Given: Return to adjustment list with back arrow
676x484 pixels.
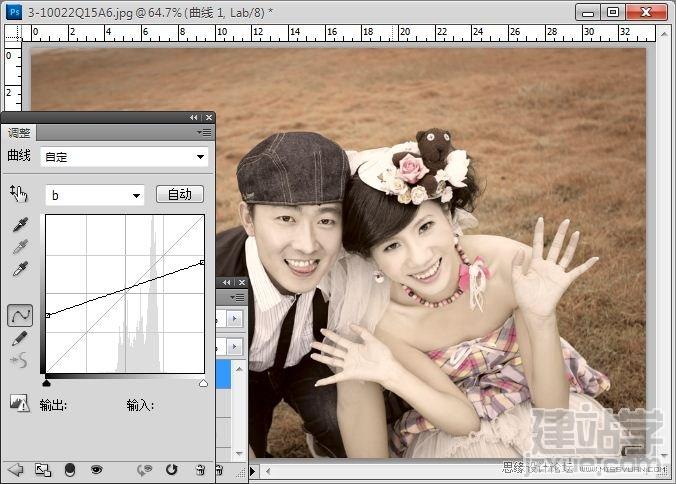Looking at the screenshot, I should click(x=16, y=469).
